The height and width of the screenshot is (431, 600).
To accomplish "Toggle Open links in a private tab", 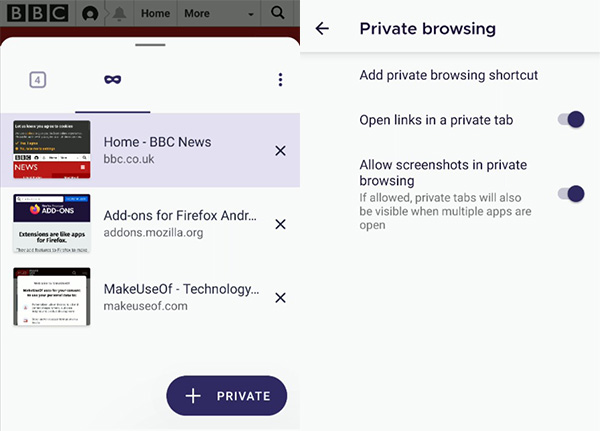I will (x=571, y=119).
